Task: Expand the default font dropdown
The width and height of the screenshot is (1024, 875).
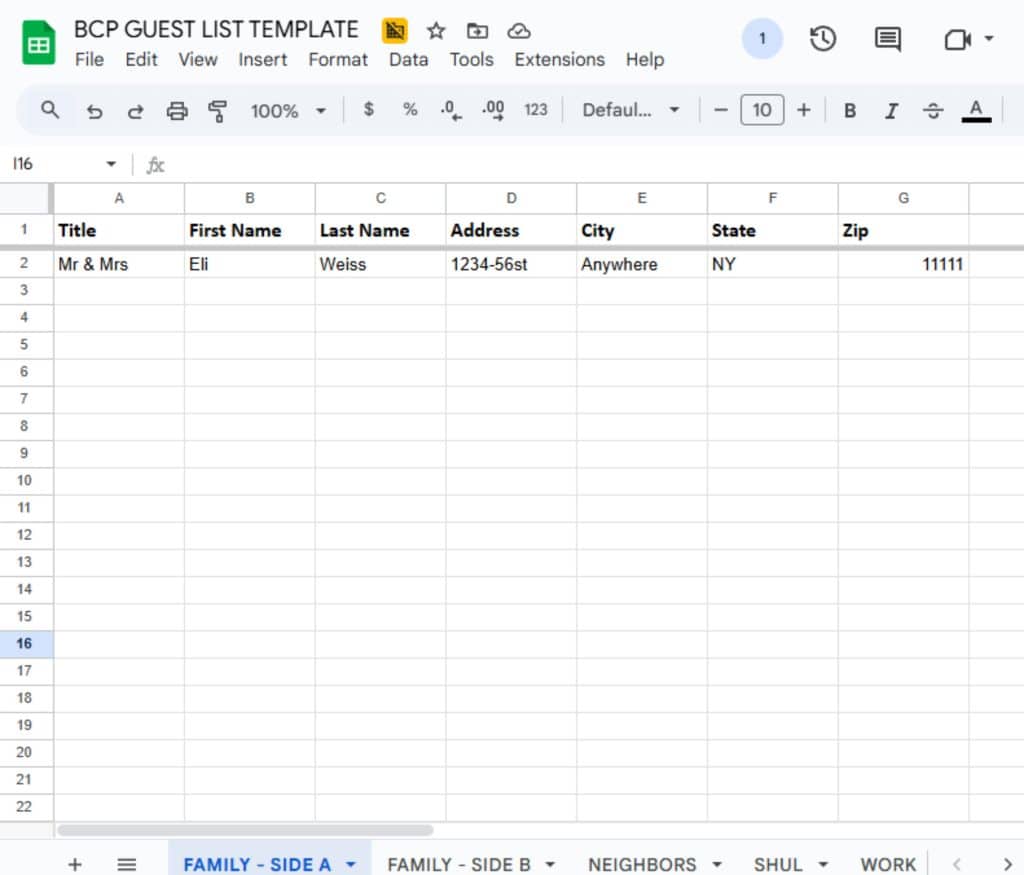Action: [x=631, y=111]
